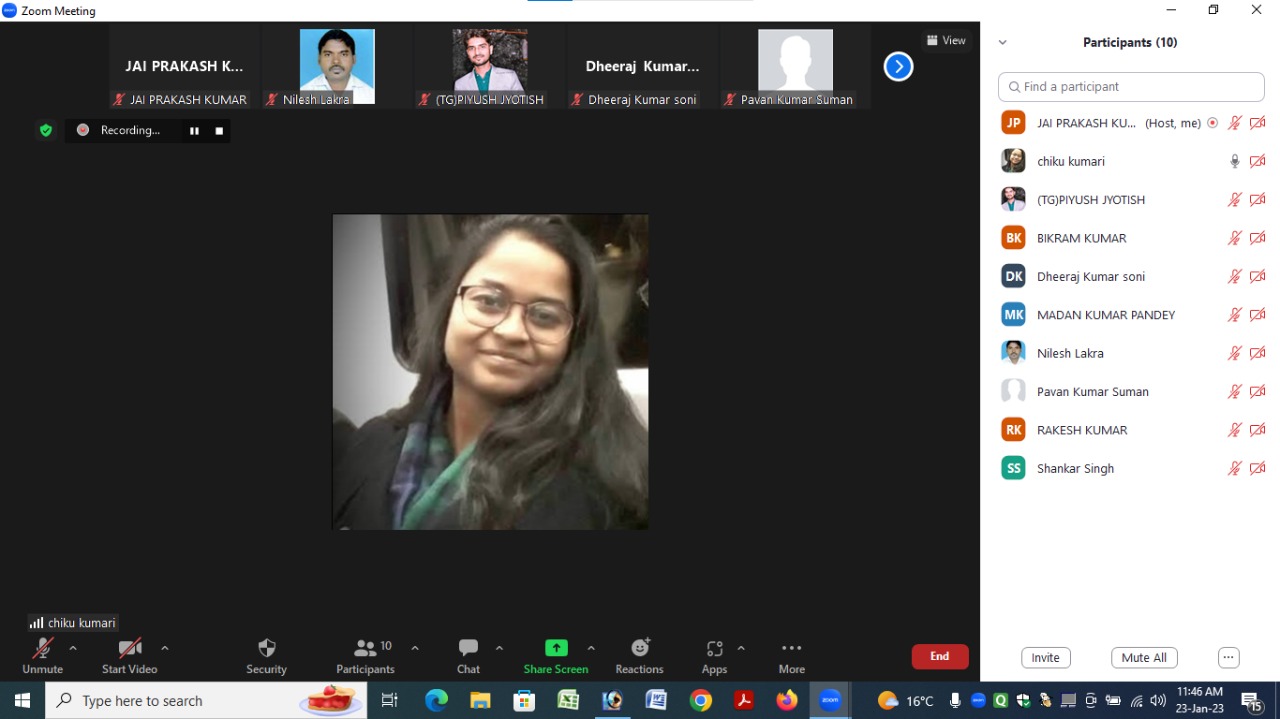
Task: Click the main speaker video of chiku kumari
Action: (490, 372)
